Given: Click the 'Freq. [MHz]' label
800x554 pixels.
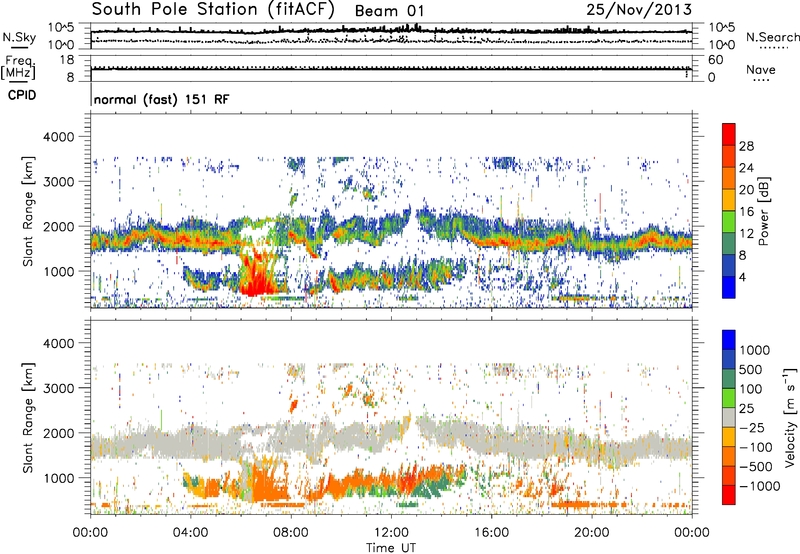Looking at the screenshot, I should (x=18, y=67).
